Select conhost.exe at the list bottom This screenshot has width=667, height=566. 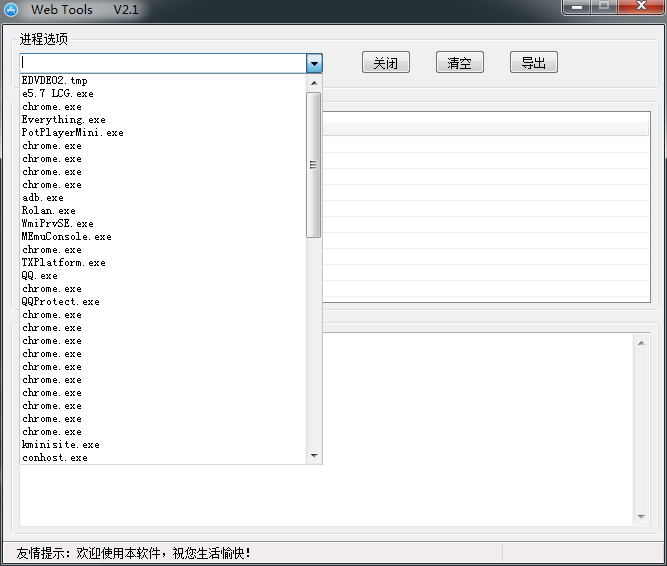pyautogui.click(x=163, y=458)
